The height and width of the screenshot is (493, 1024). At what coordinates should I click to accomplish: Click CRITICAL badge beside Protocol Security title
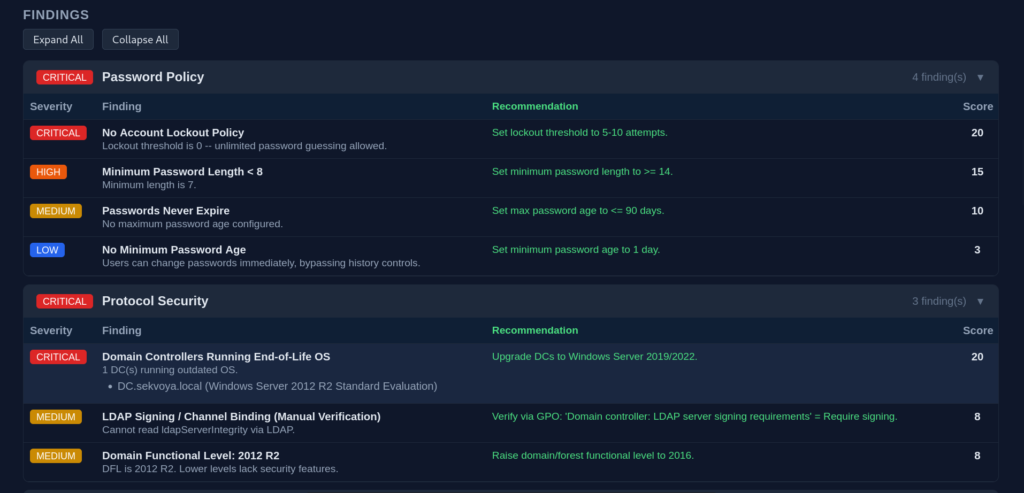tap(65, 301)
